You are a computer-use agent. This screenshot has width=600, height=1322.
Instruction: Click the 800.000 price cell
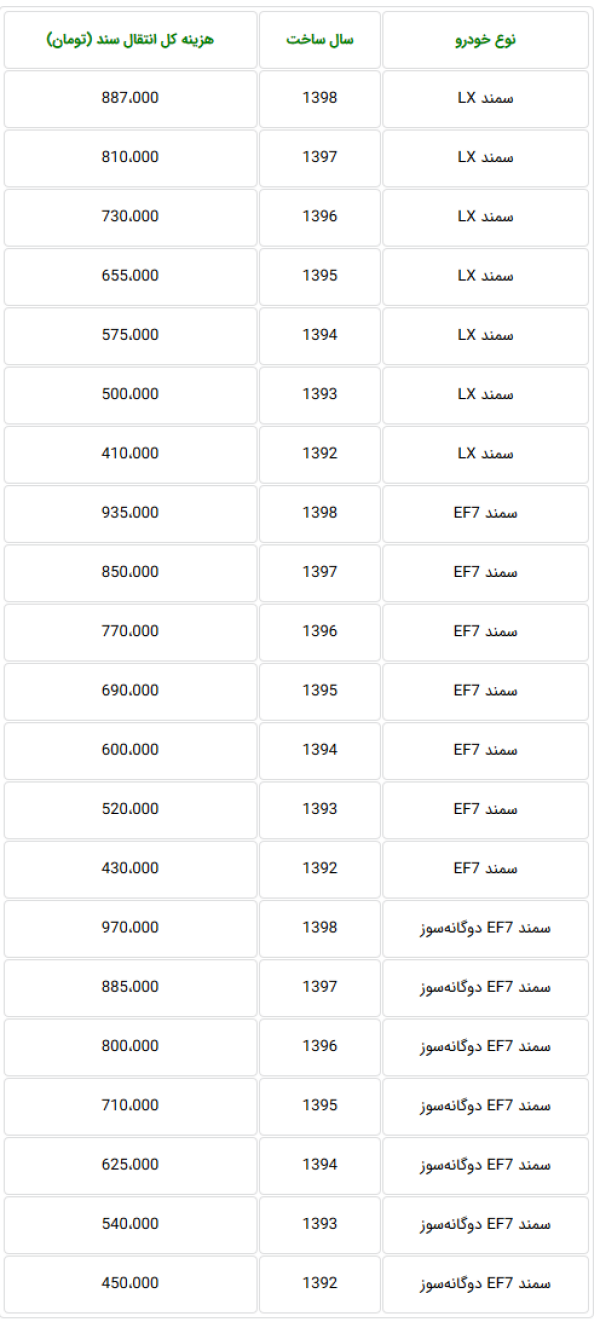pyautogui.click(x=130, y=1047)
